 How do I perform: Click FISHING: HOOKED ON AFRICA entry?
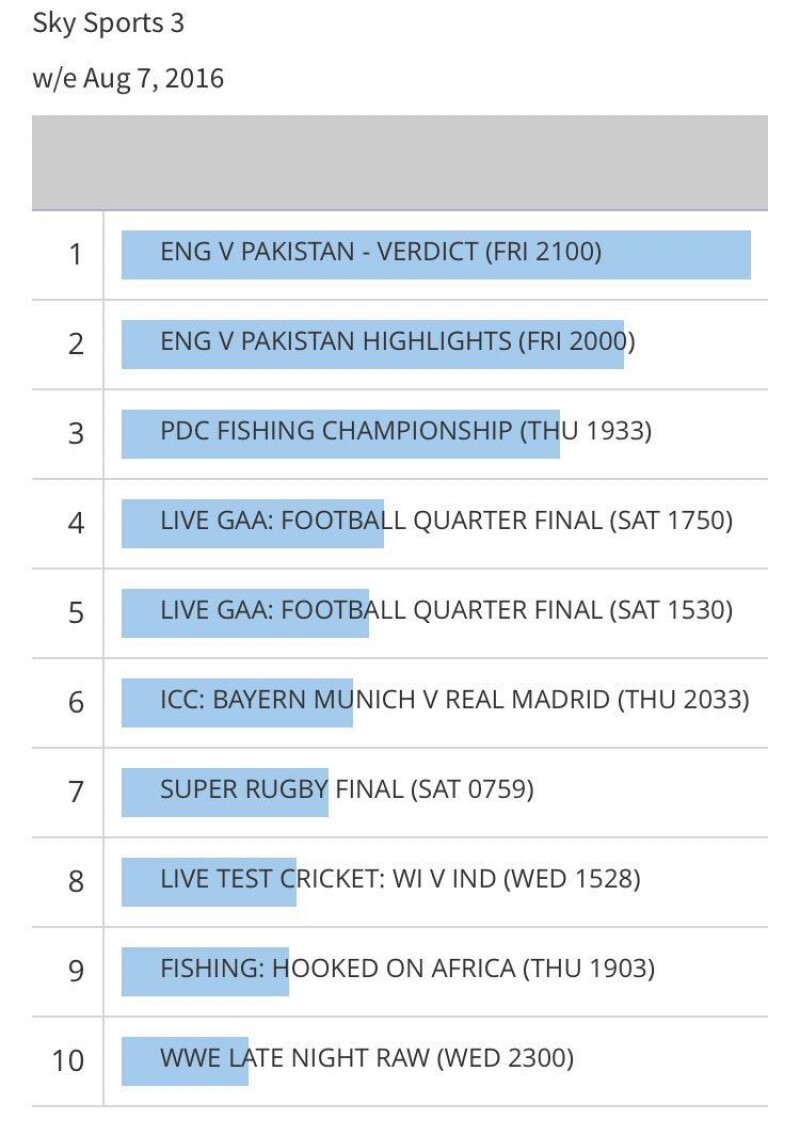408,969
